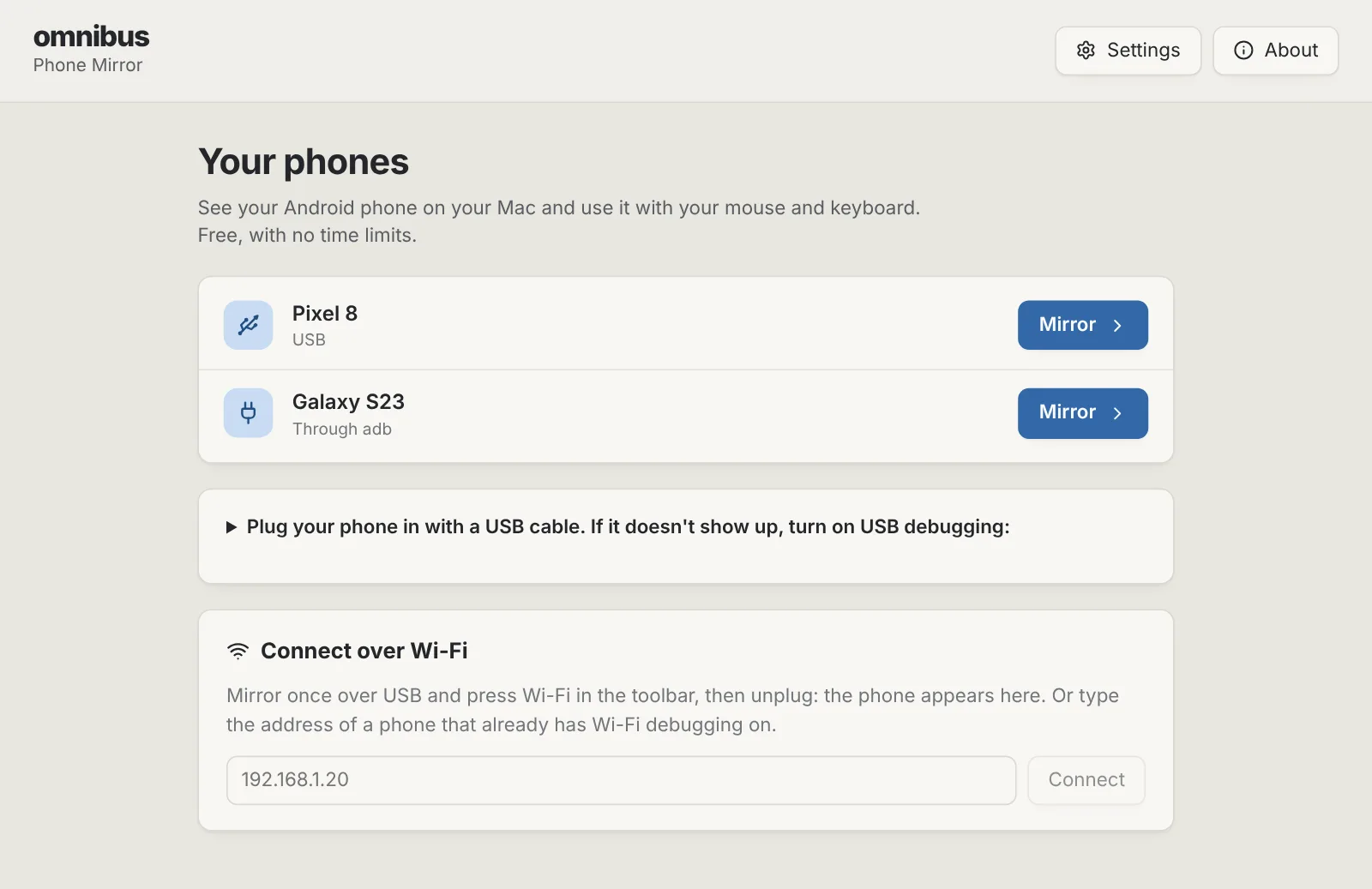Click the plug icon for Galaxy S23

click(249, 413)
